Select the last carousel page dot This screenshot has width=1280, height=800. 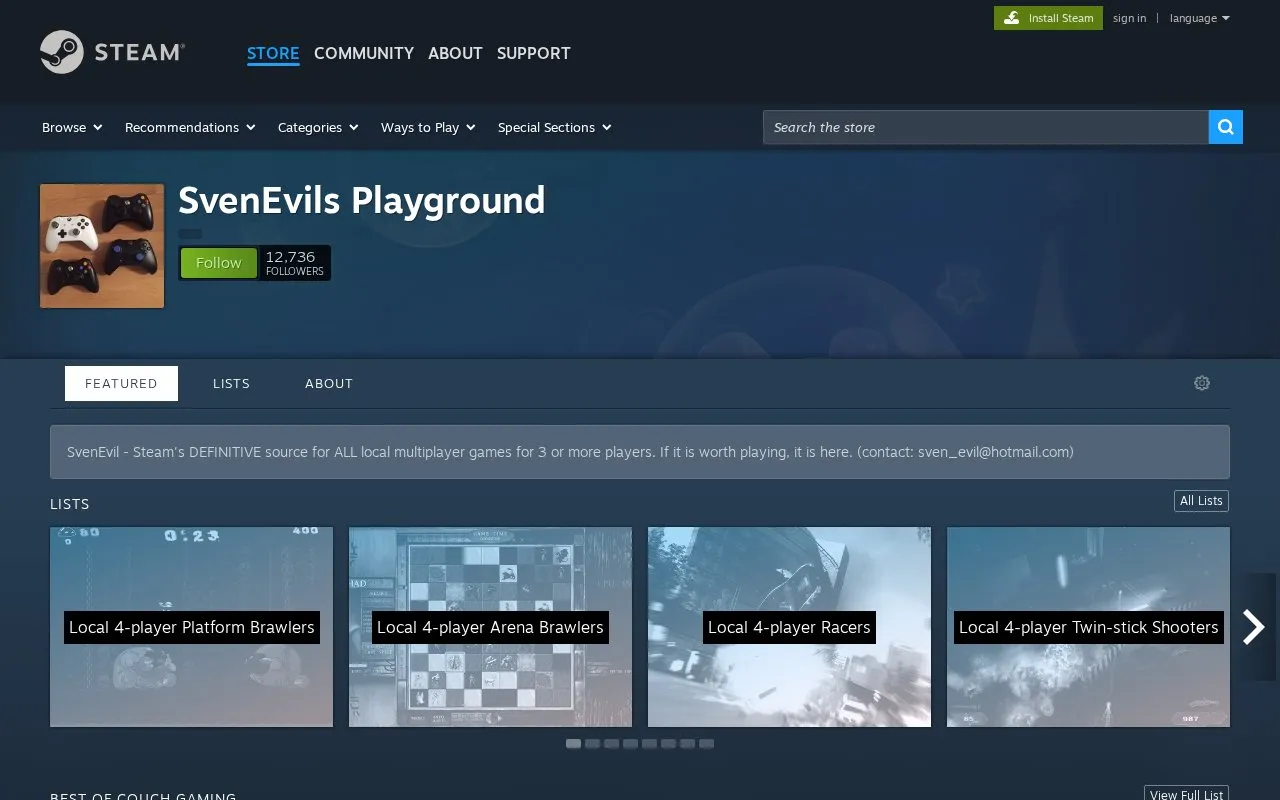[x=707, y=744]
